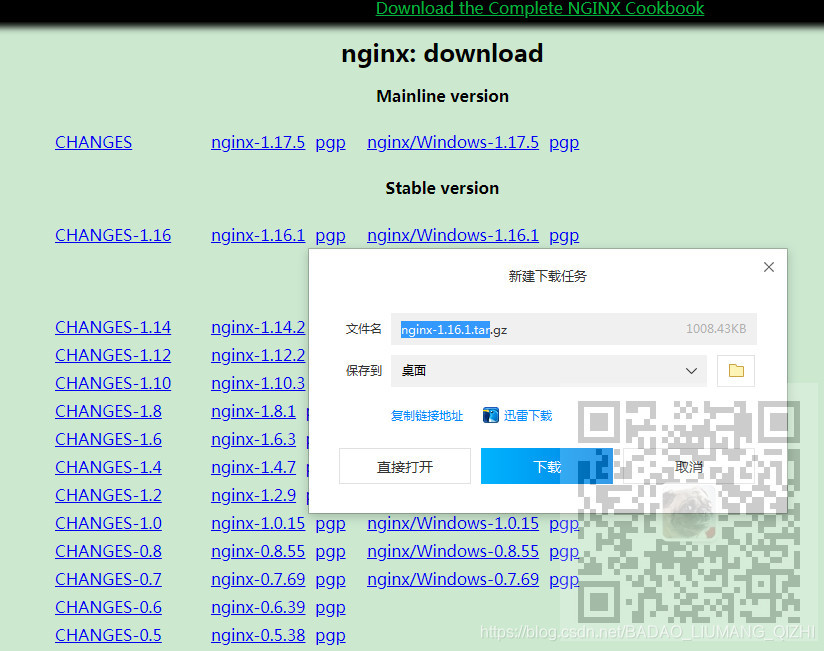Open pgp signature for nginx-1.0.15
The height and width of the screenshot is (651, 824).
(331, 524)
